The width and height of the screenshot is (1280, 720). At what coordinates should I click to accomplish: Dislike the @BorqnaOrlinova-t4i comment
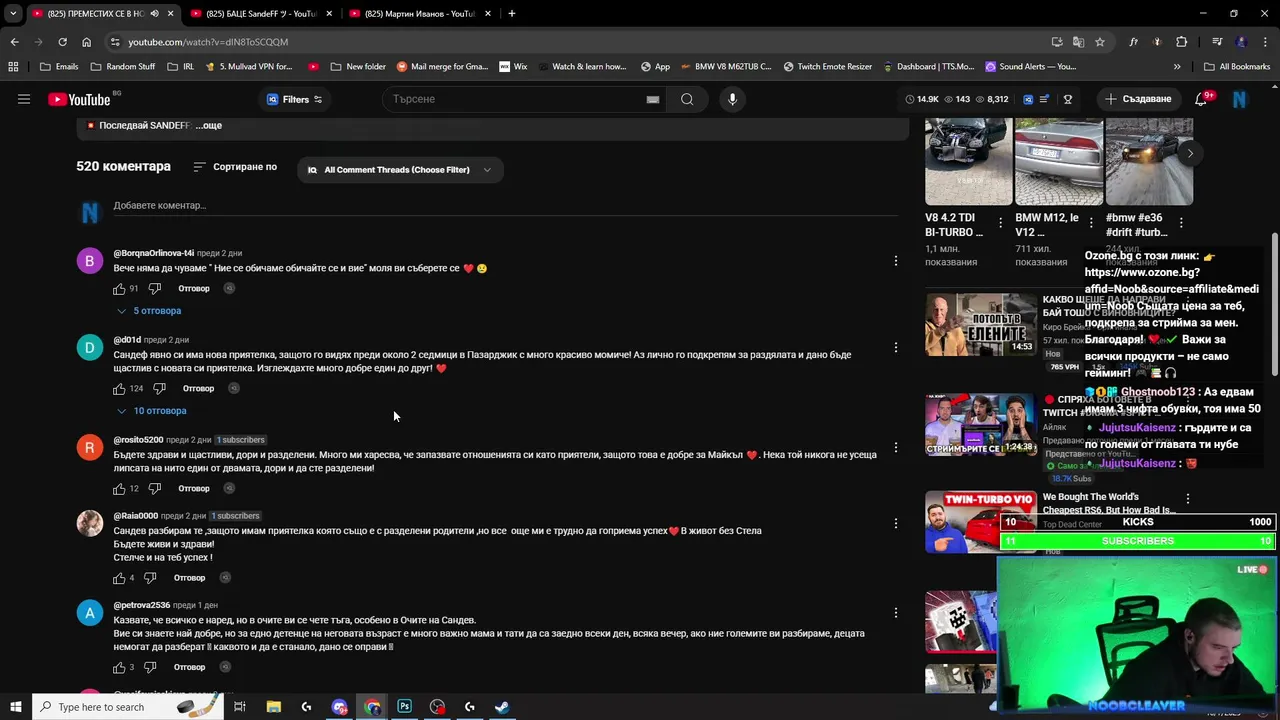tap(155, 289)
